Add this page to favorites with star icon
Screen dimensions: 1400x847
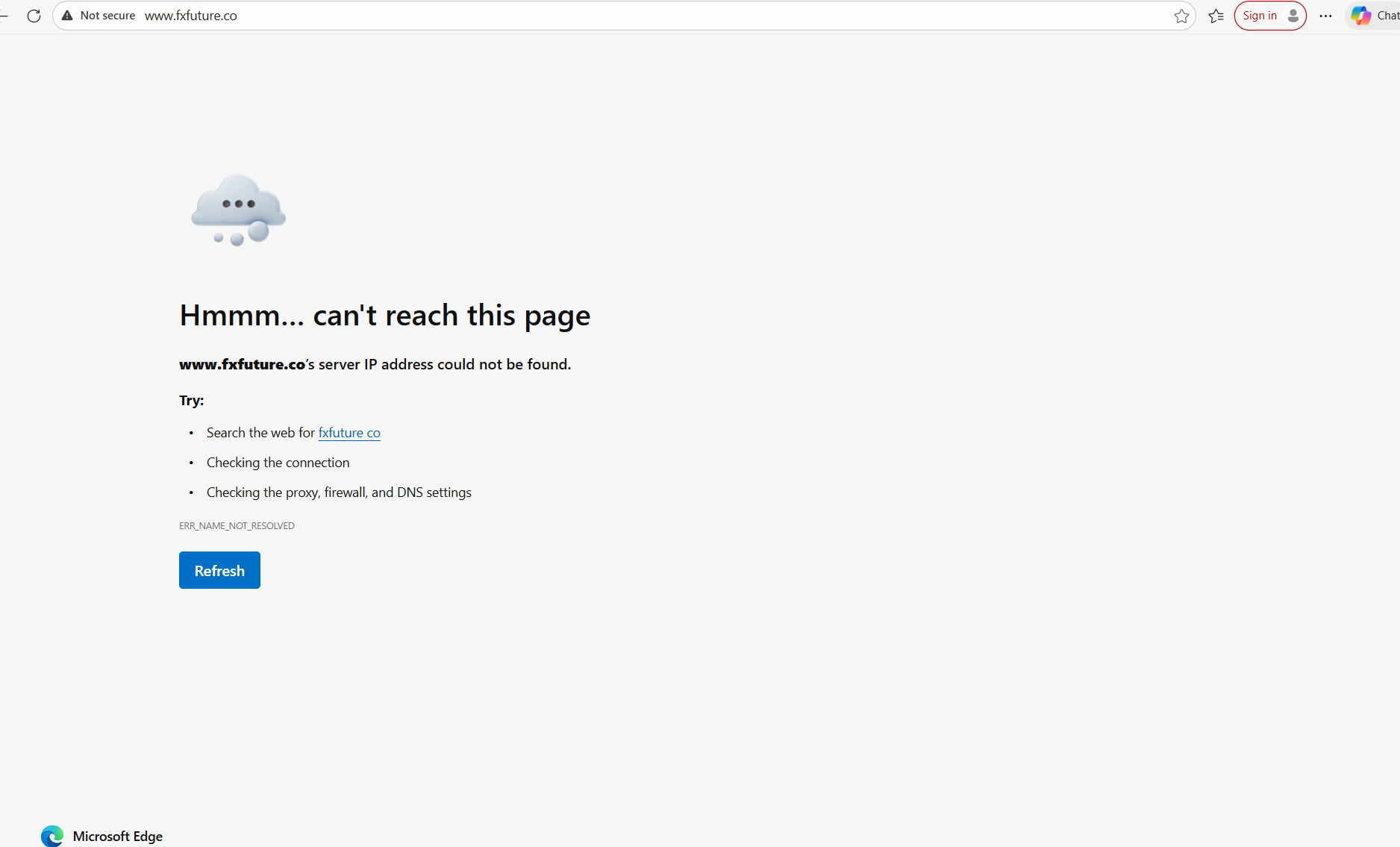pyautogui.click(x=1181, y=16)
